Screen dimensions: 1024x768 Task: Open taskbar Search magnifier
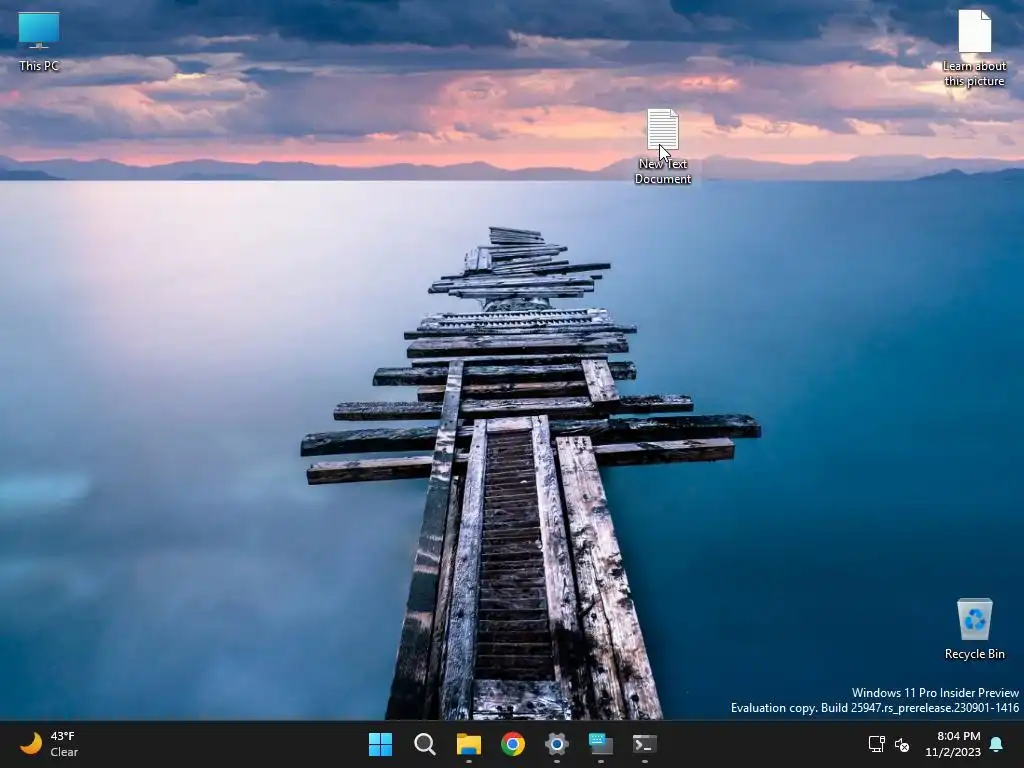click(424, 744)
